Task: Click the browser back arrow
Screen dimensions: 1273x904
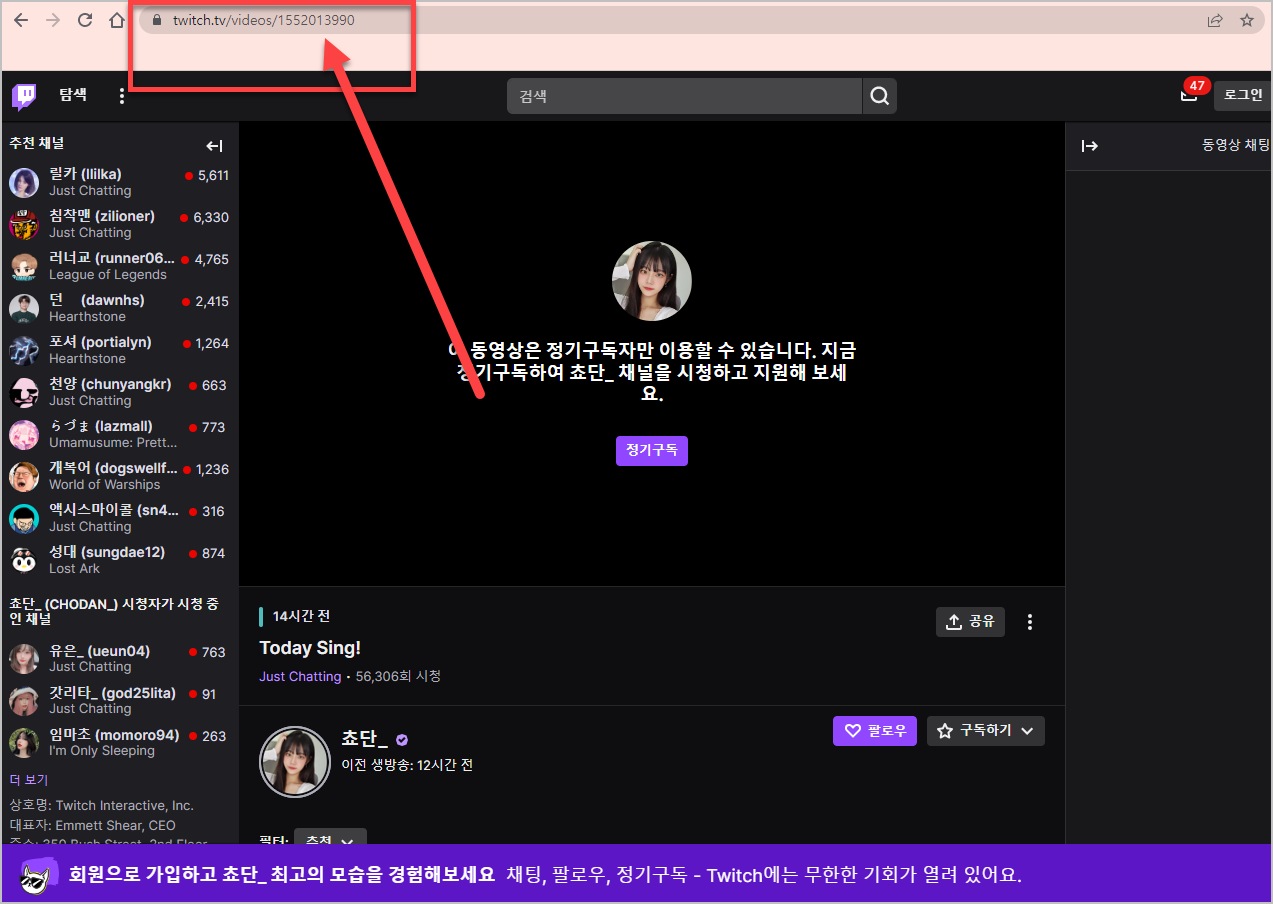Action: pyautogui.click(x=20, y=19)
